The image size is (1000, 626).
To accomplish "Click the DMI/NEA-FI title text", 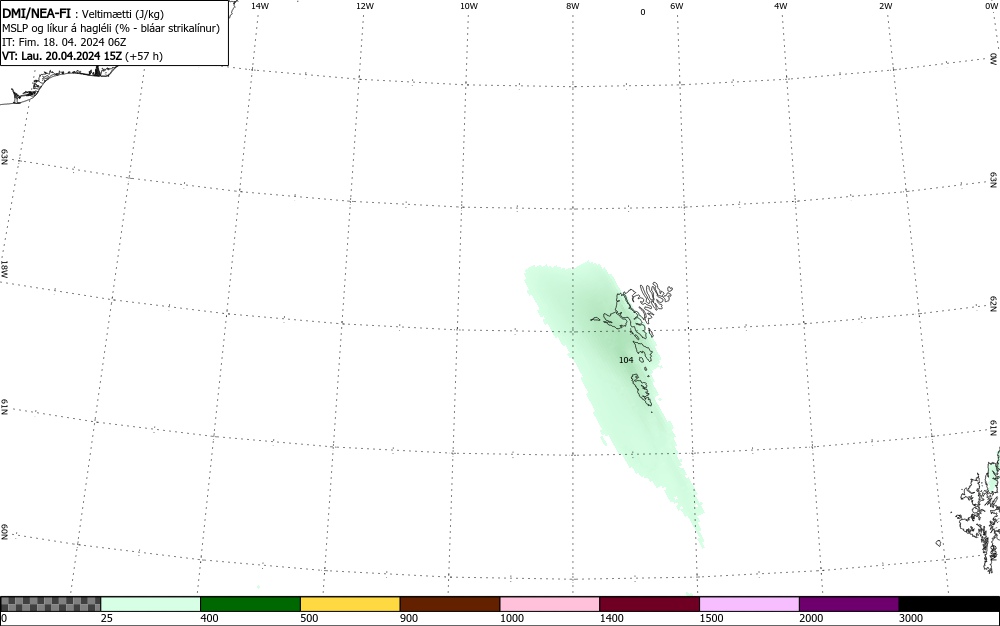I will point(36,13).
